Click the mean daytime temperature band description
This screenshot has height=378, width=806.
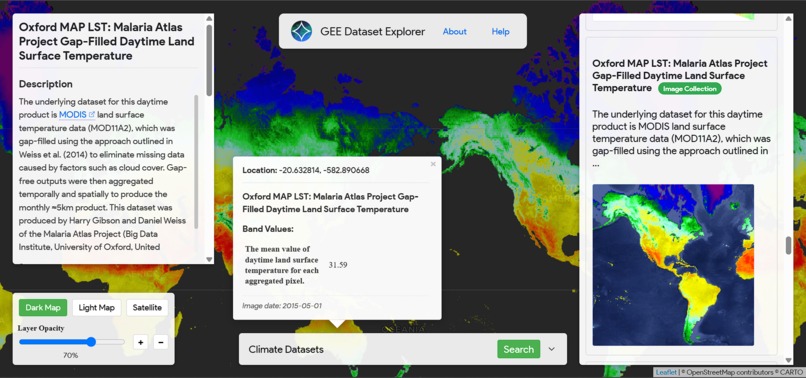[x=282, y=265]
